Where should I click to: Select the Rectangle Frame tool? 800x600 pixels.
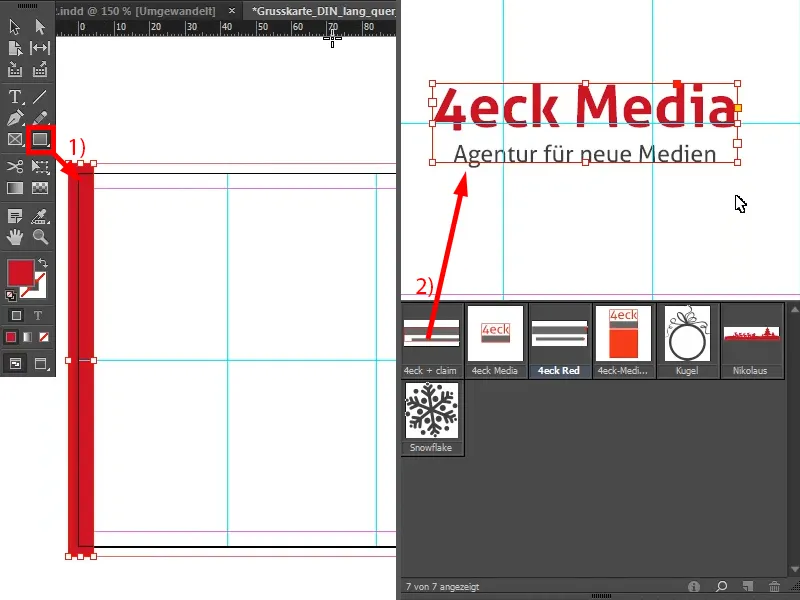coord(15,139)
